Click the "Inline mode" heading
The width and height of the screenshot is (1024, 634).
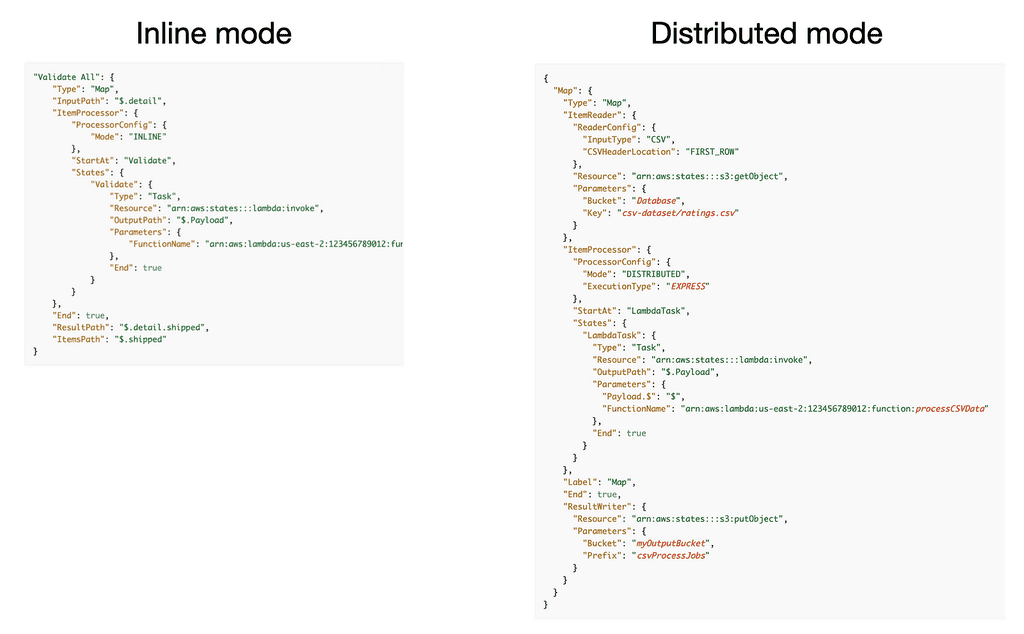[x=214, y=34]
